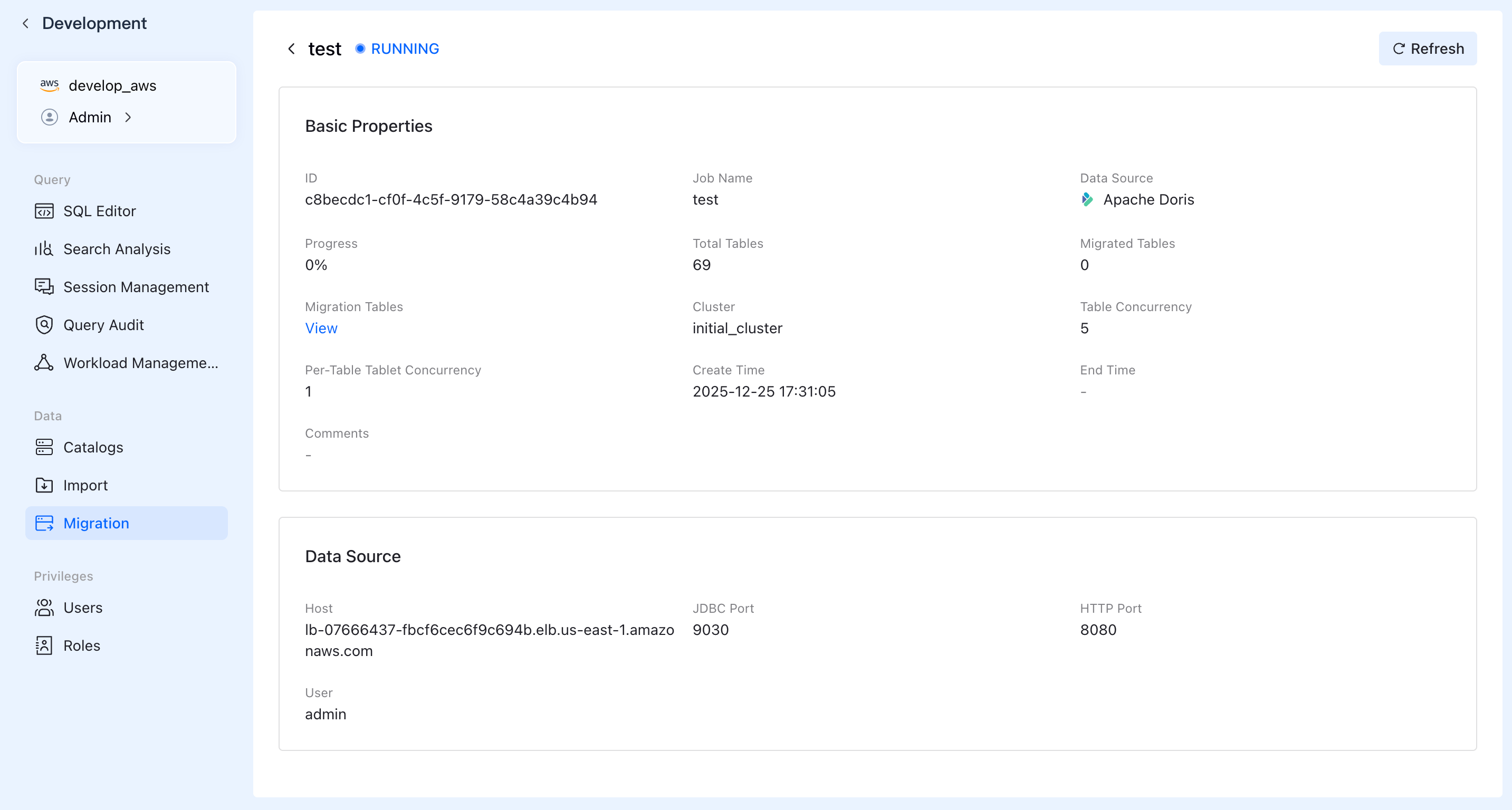Click the Roles icon under Privileges

(44, 645)
